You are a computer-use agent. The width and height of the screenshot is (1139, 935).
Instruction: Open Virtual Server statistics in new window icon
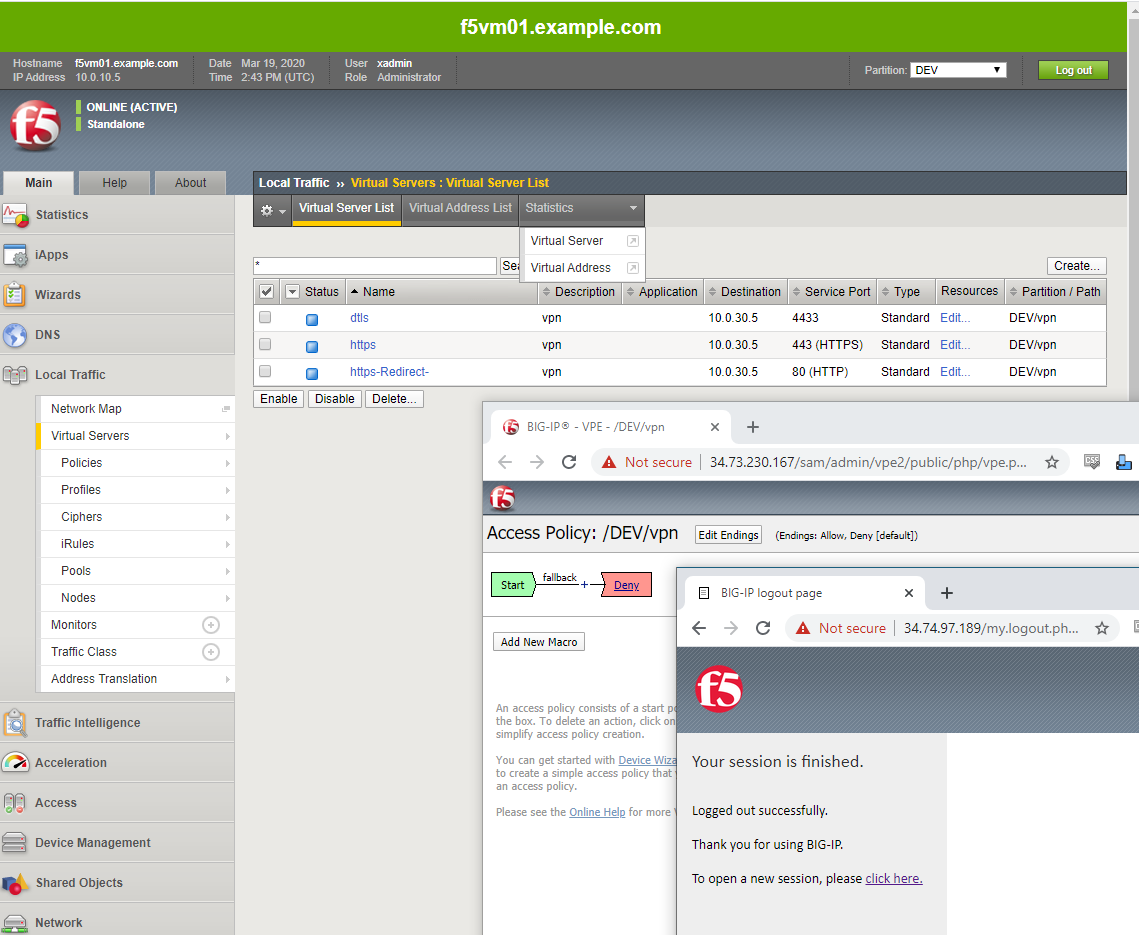pyautogui.click(x=633, y=240)
